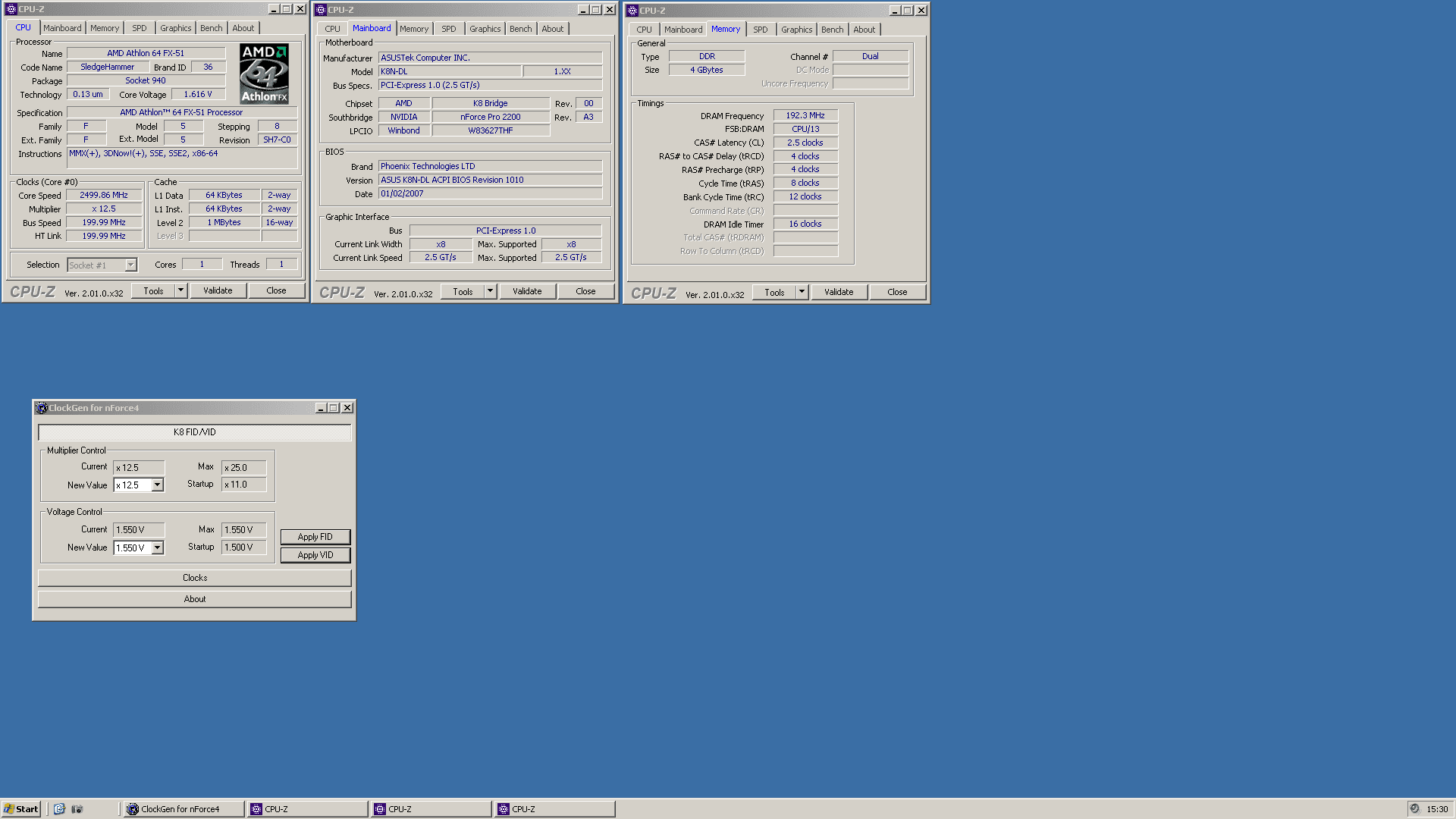
Task: Open the About tab in the first CPU-Z window
Action: (x=243, y=28)
